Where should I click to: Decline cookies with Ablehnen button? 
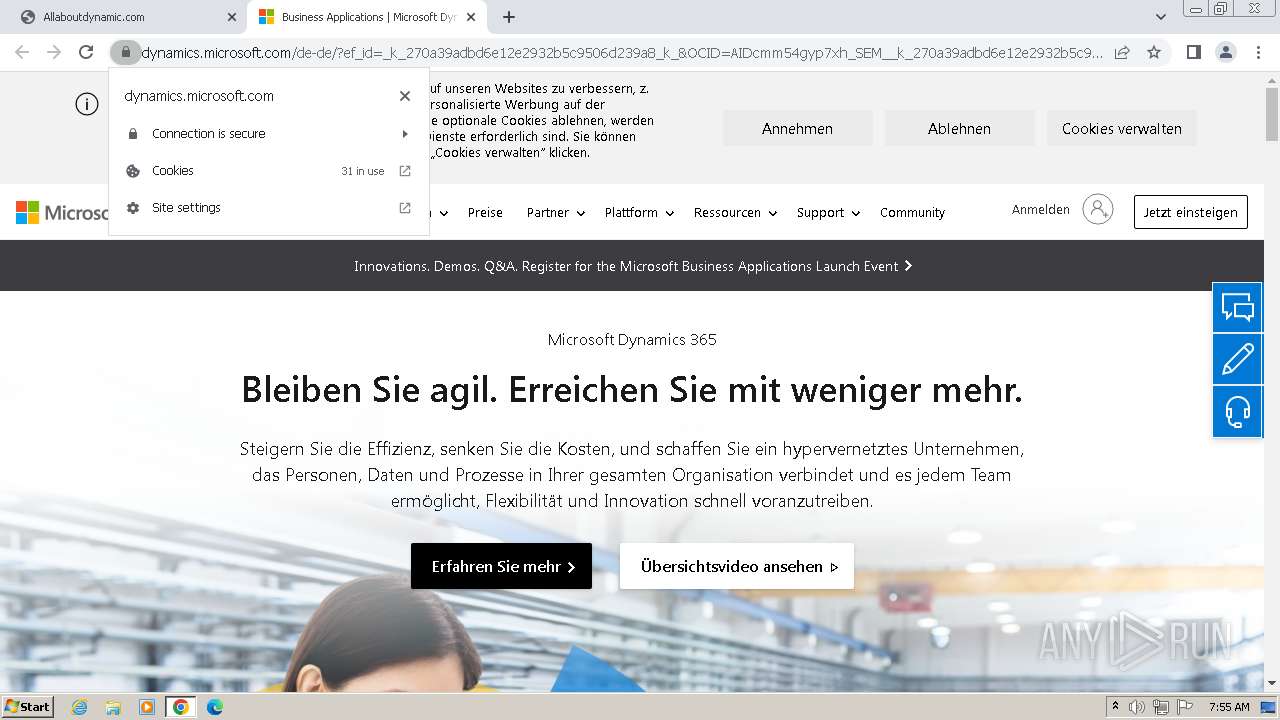click(x=959, y=128)
